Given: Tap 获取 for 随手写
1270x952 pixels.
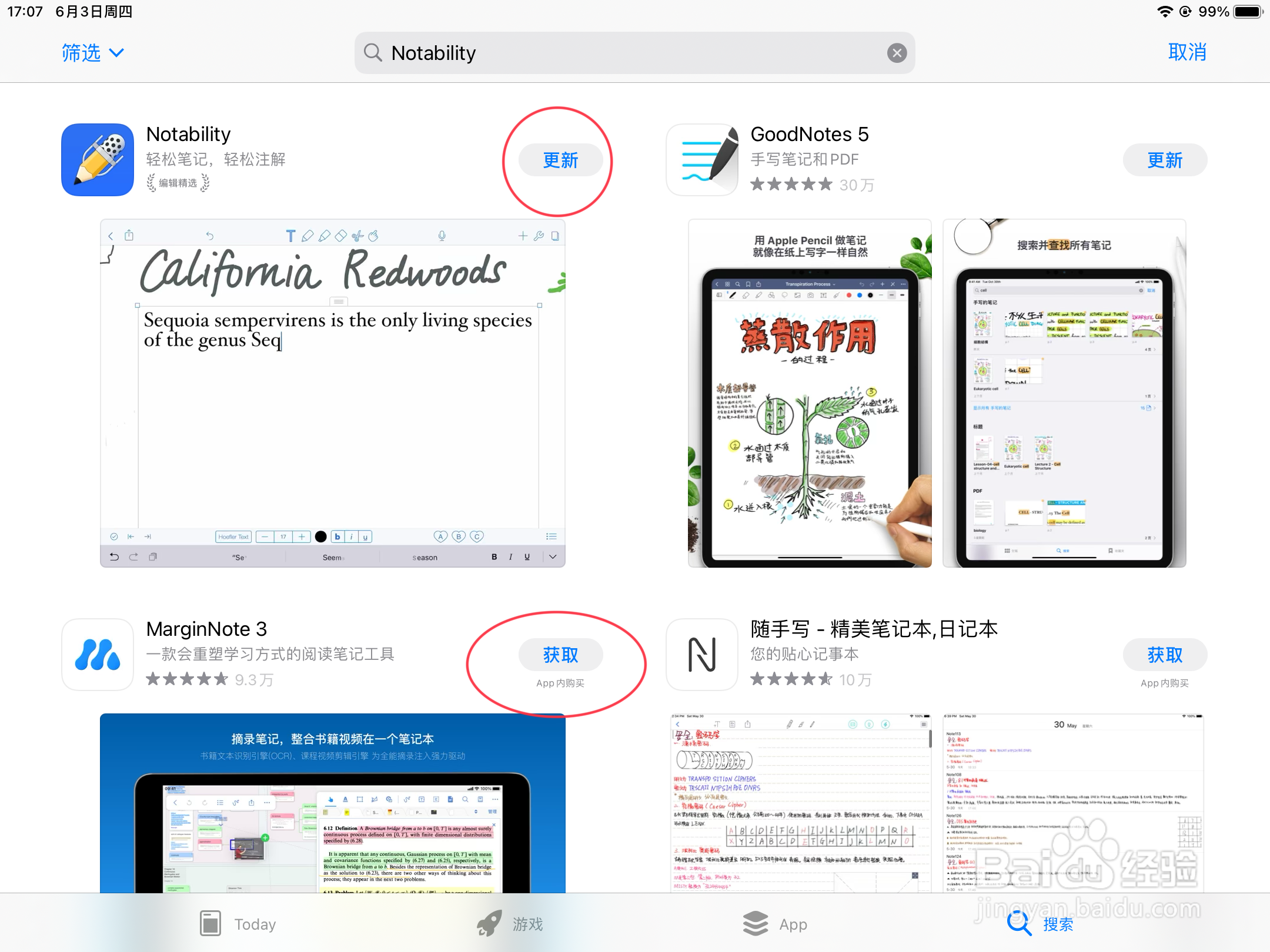Looking at the screenshot, I should [x=1165, y=655].
